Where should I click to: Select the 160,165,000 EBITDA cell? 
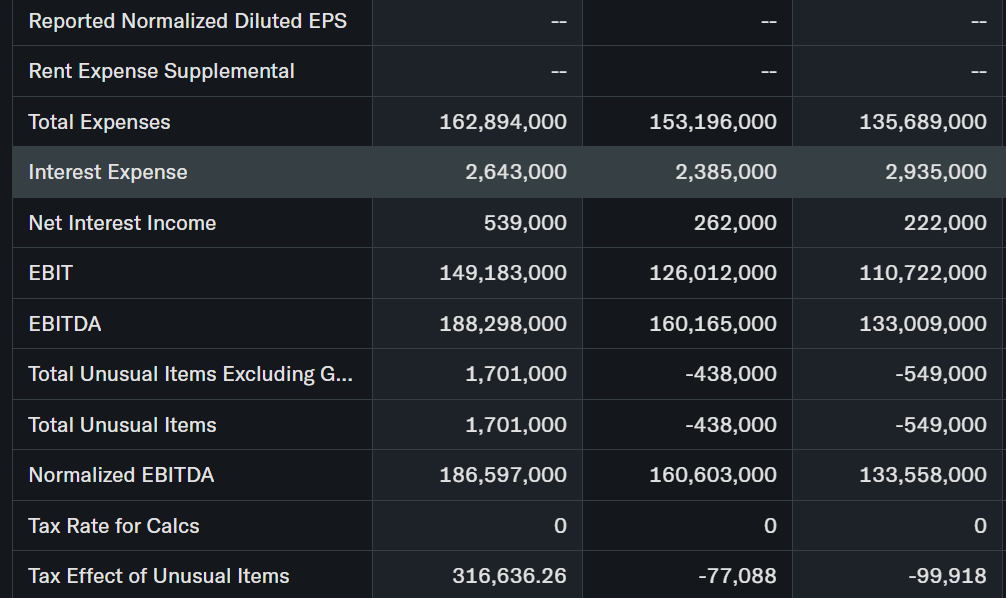[x=712, y=324]
